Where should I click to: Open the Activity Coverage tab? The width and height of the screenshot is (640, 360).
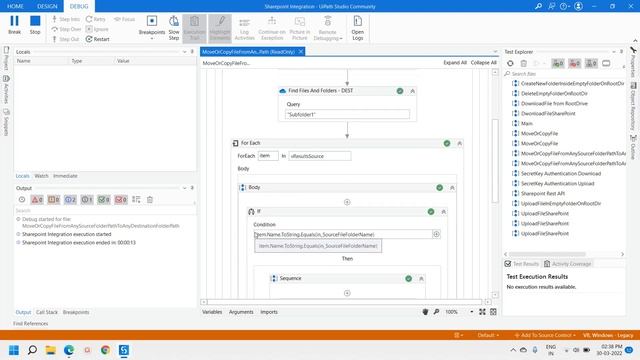tap(568, 264)
